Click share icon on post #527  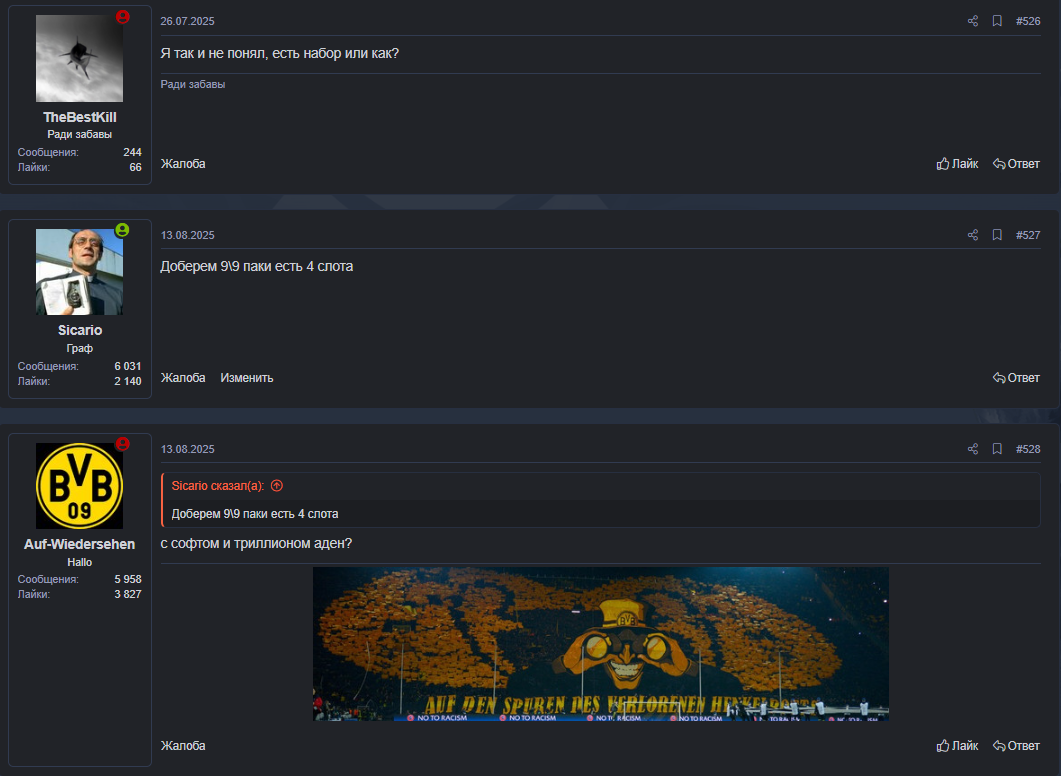coord(972,235)
